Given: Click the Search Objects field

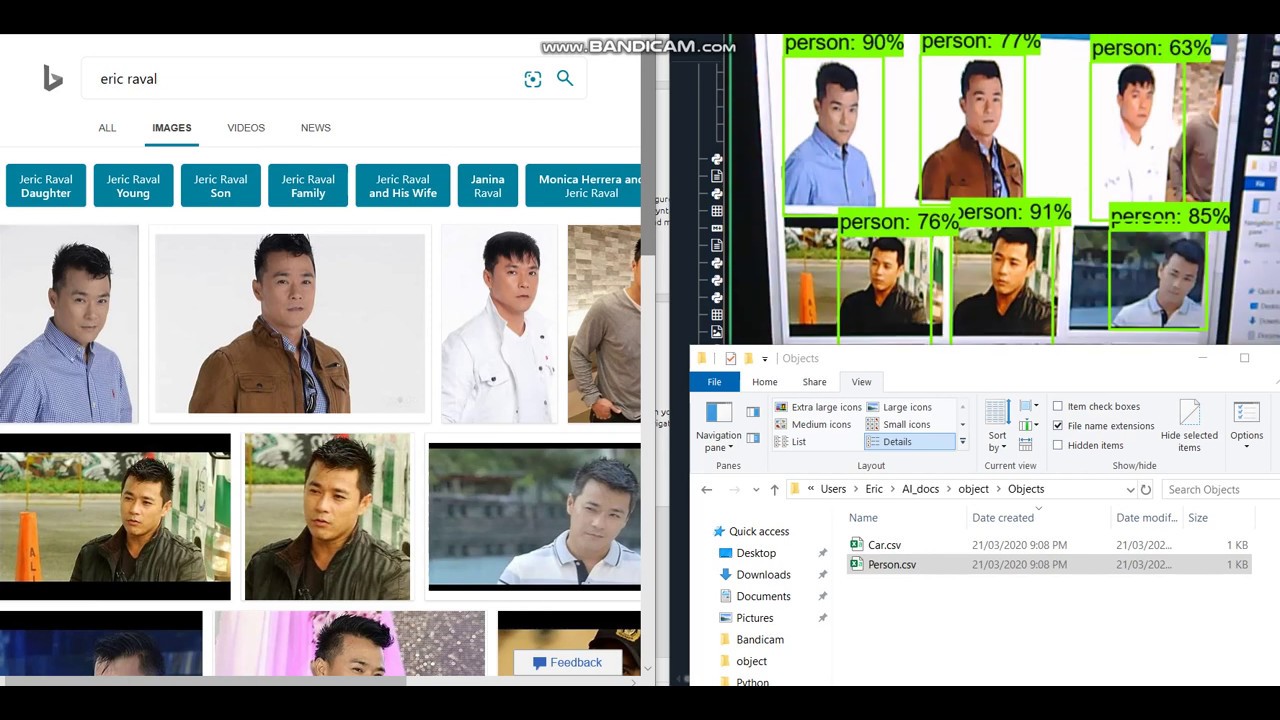Looking at the screenshot, I should (x=1220, y=490).
